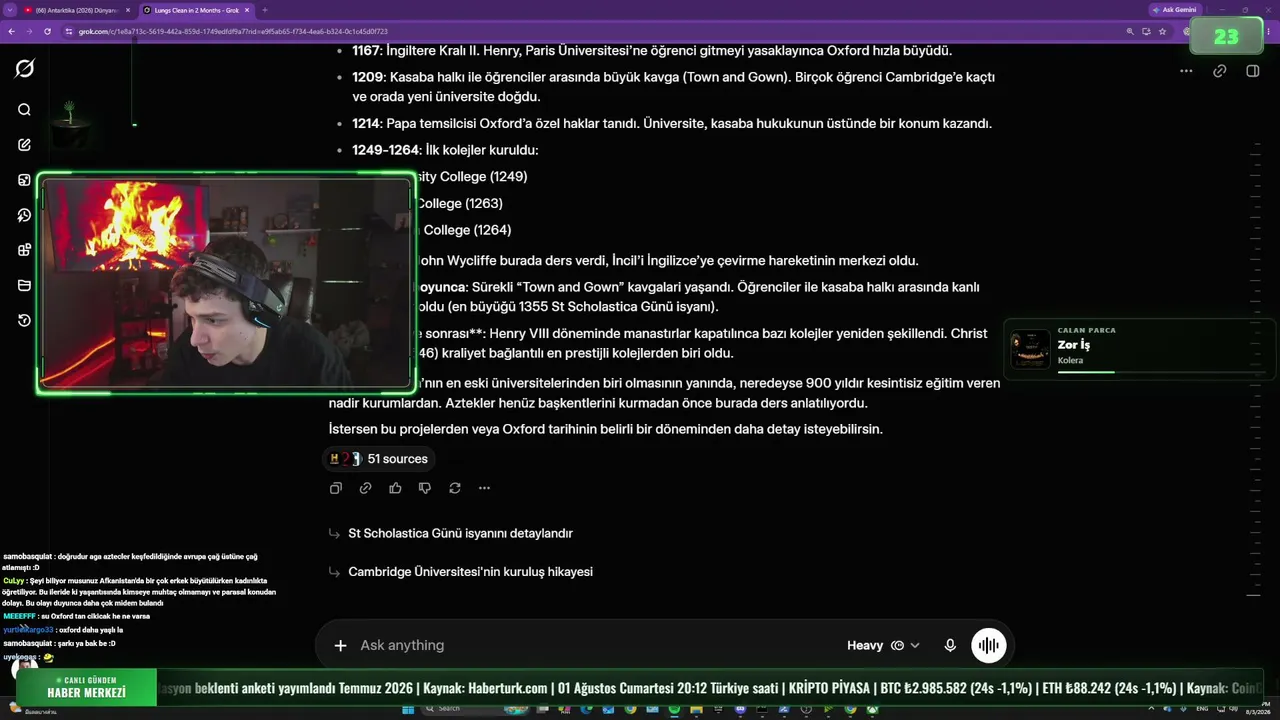Copy a share link to the response
1280x720 pixels.
(366, 488)
